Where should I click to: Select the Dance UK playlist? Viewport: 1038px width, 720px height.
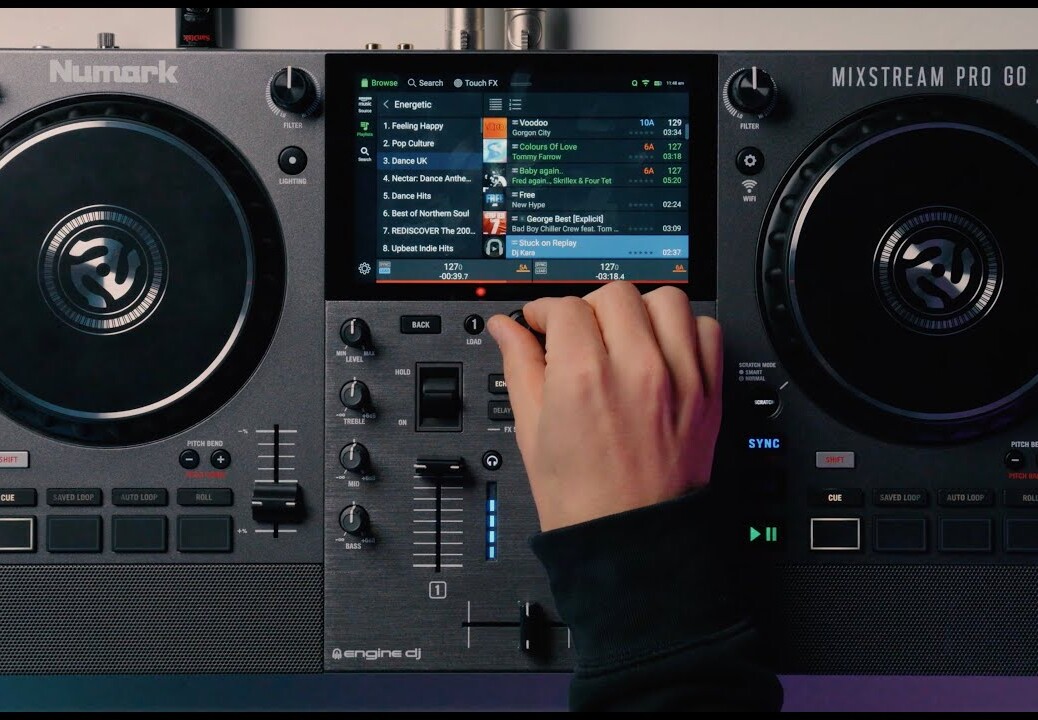pyautogui.click(x=430, y=161)
